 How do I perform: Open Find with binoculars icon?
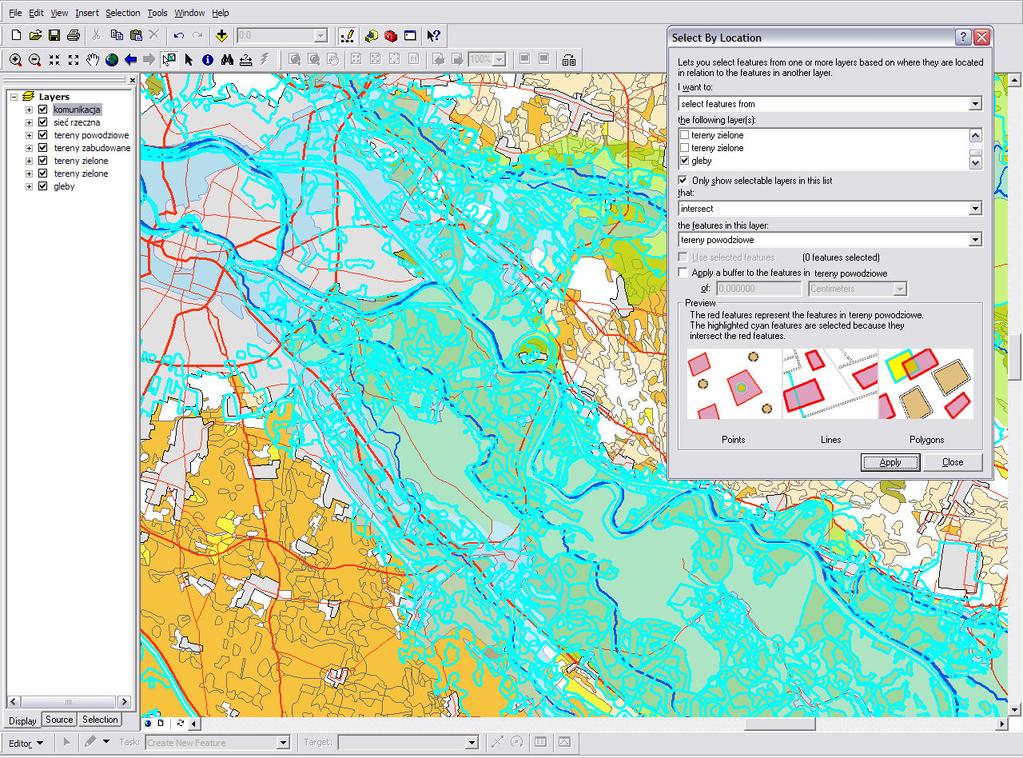[x=226, y=60]
